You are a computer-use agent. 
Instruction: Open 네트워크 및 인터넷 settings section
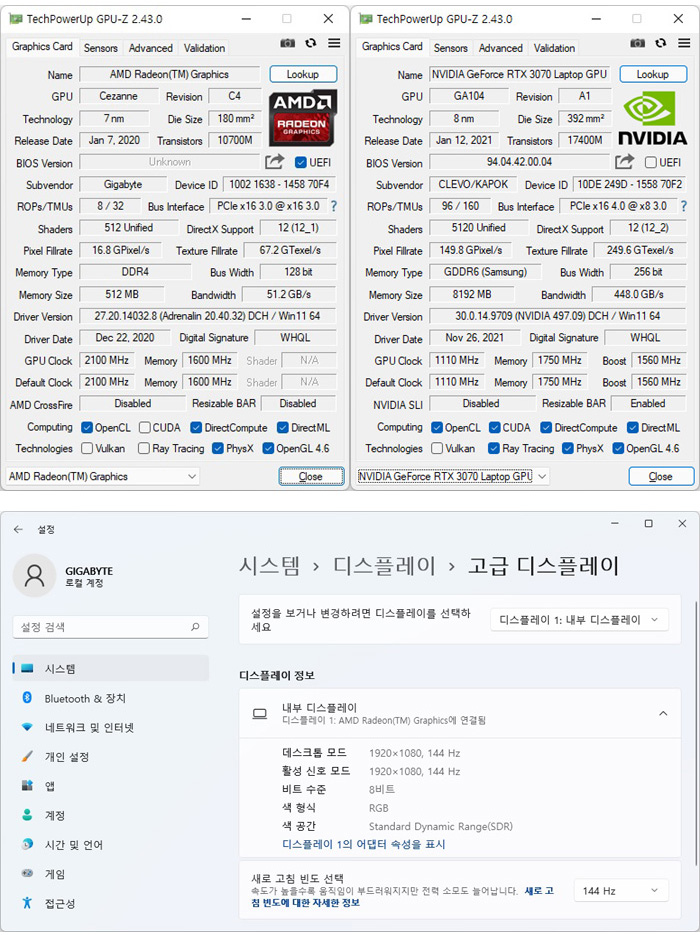coord(111,727)
